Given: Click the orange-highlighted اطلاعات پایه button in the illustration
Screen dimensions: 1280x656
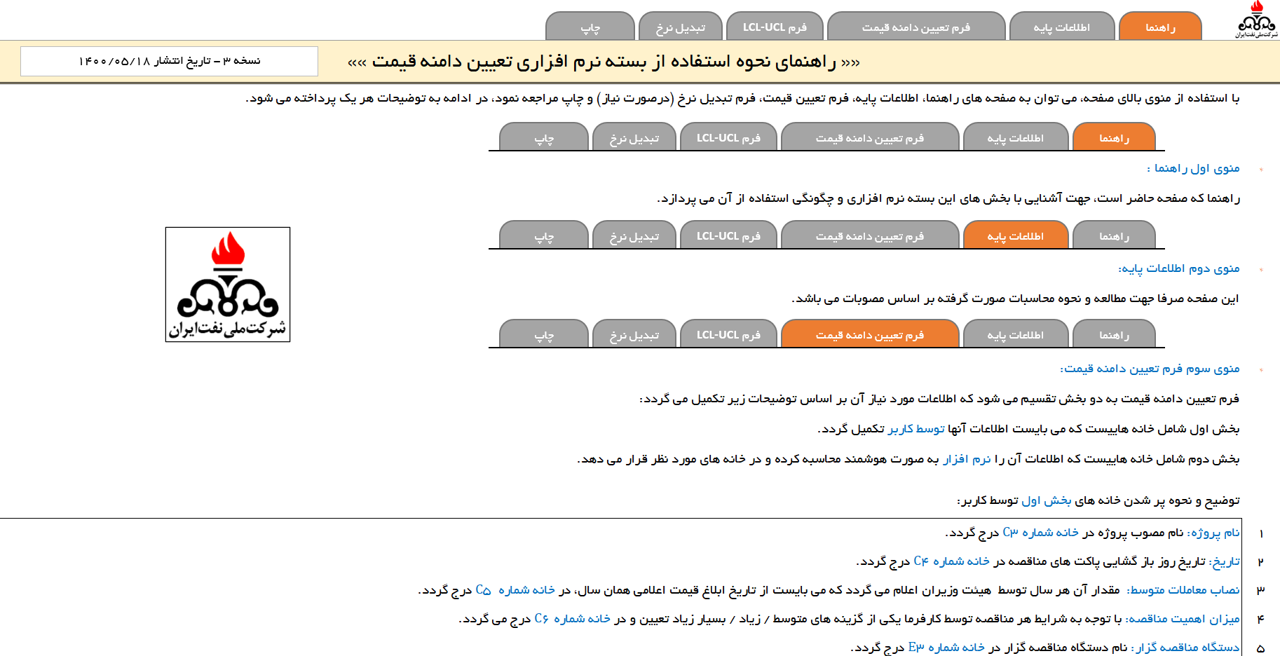Looking at the screenshot, I should pyautogui.click(x=1015, y=236).
